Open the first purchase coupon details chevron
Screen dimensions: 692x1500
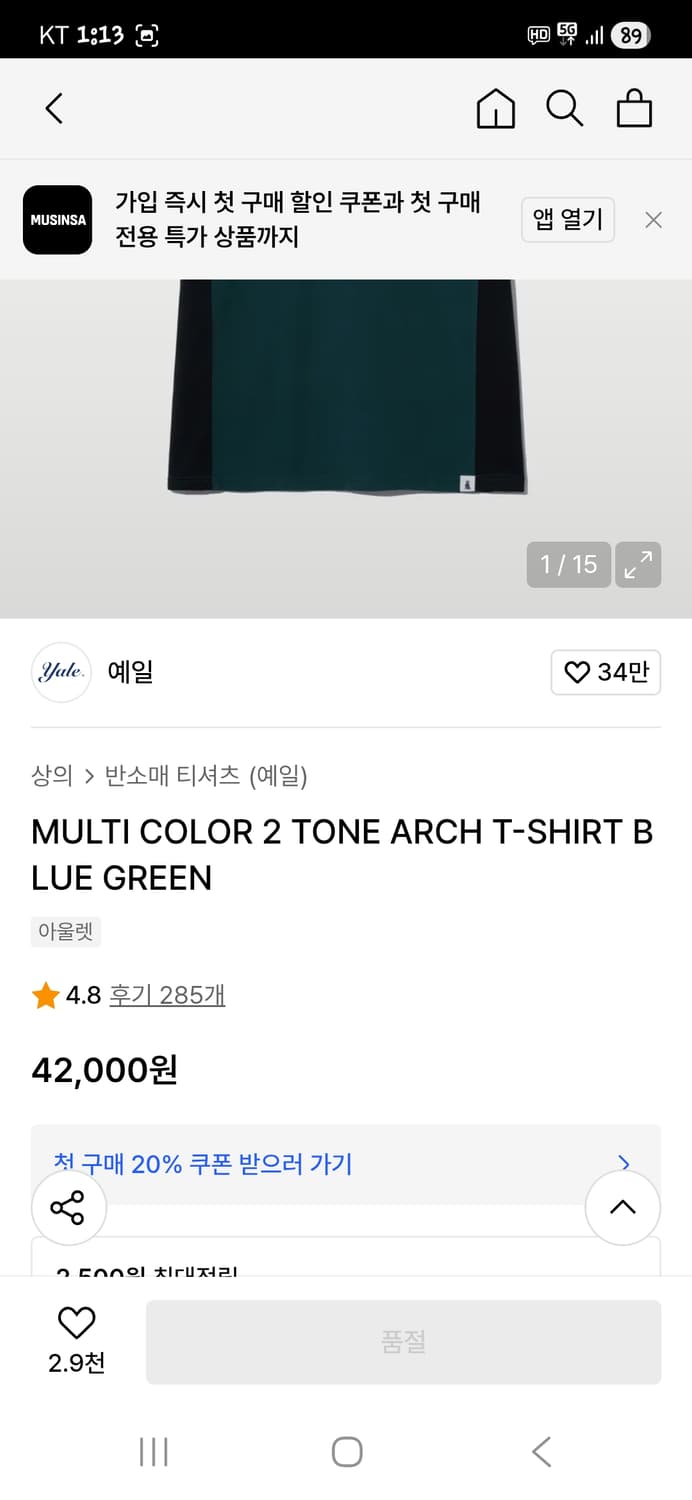click(622, 1164)
